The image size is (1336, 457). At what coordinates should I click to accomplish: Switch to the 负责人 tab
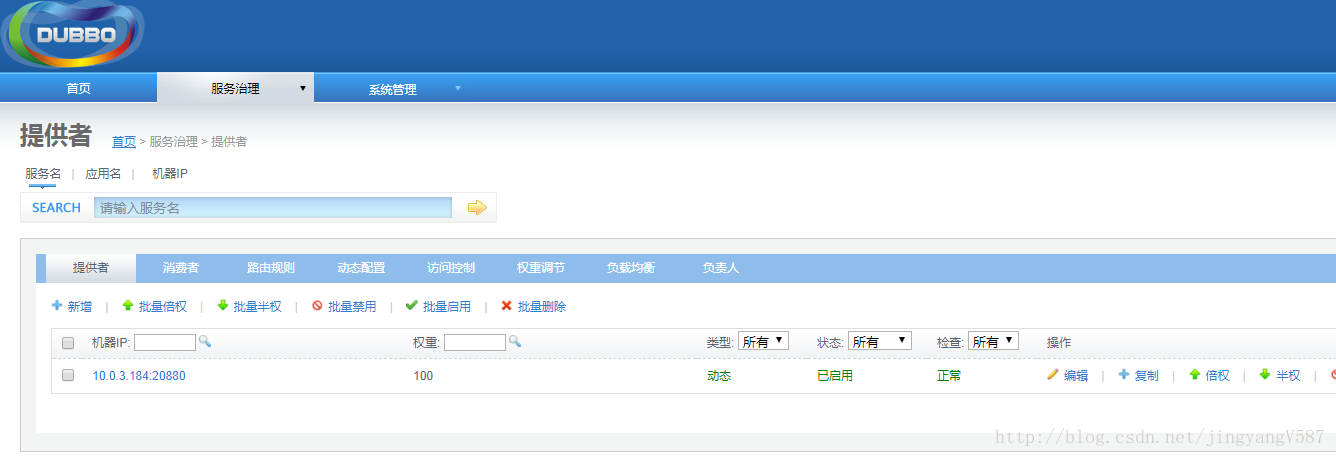pyautogui.click(x=721, y=268)
